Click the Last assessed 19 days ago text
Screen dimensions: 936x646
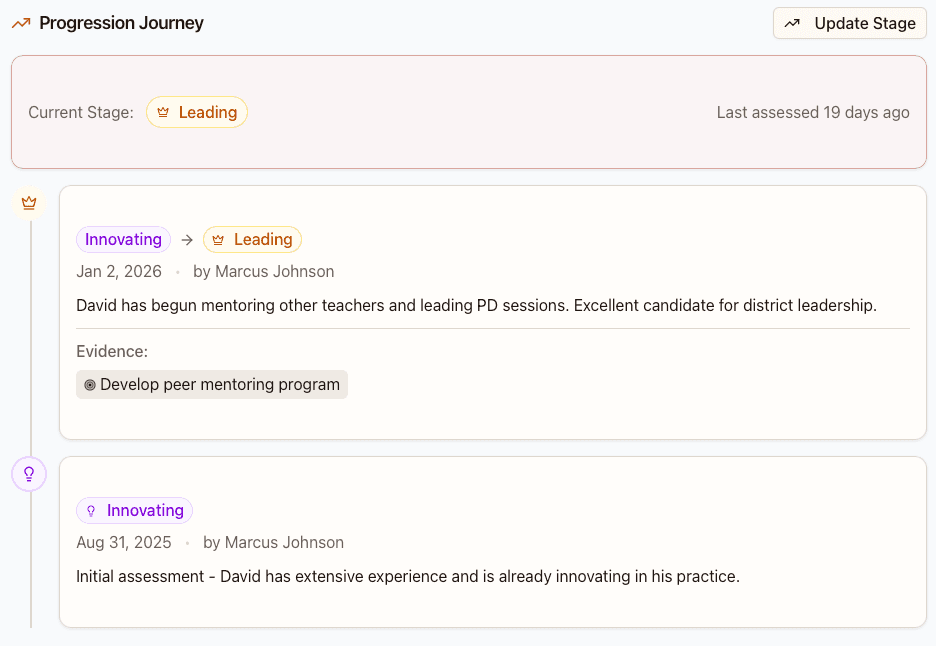coord(812,112)
